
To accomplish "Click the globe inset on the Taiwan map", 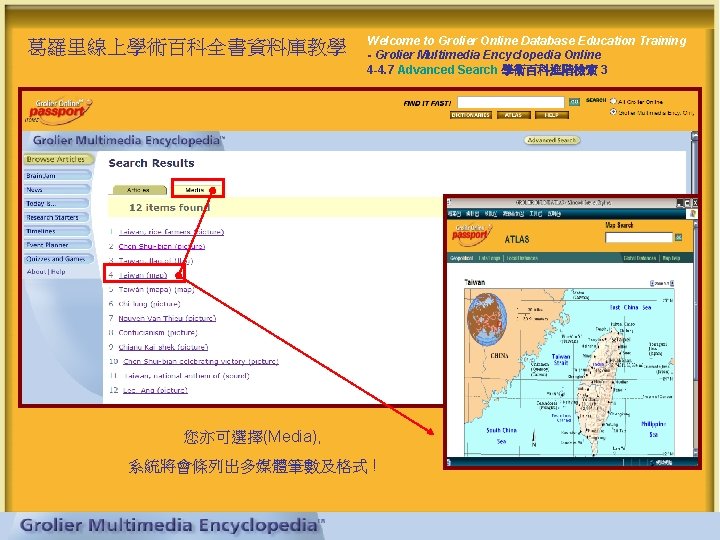I will [487, 319].
